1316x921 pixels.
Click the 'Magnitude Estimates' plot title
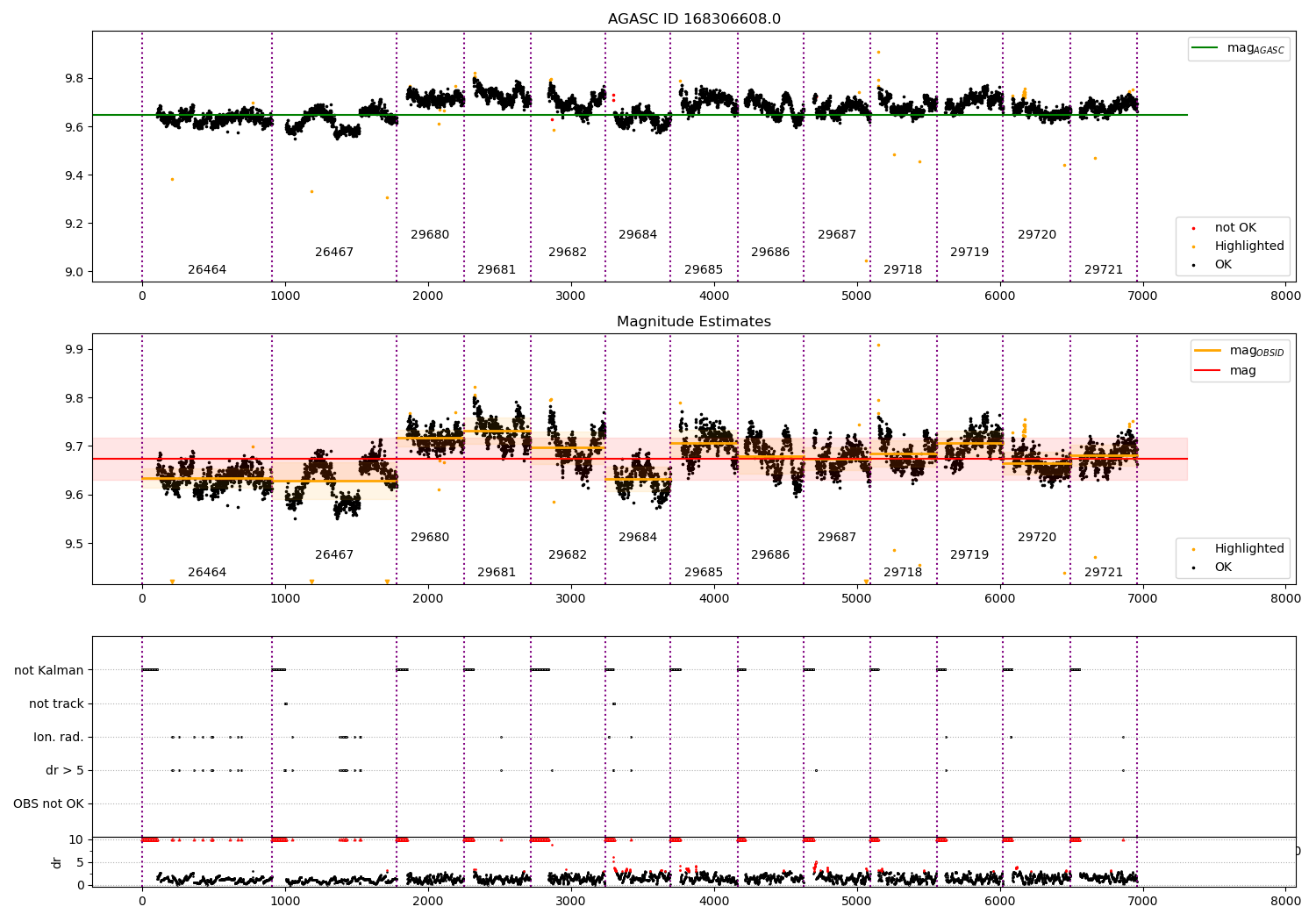(x=694, y=322)
